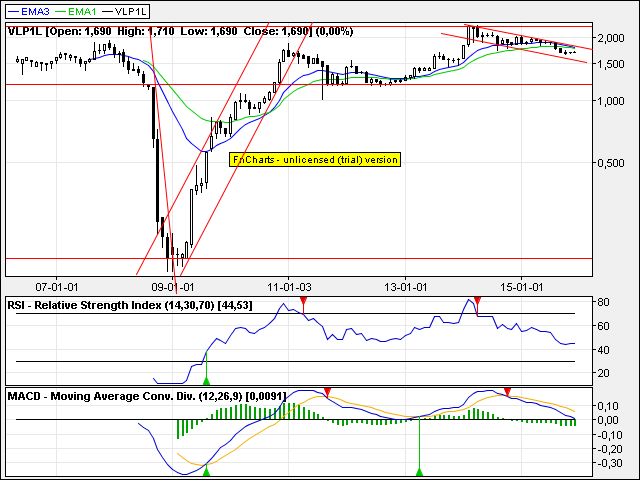
Task: Click the RSI axis label 80
Action: click(603, 302)
